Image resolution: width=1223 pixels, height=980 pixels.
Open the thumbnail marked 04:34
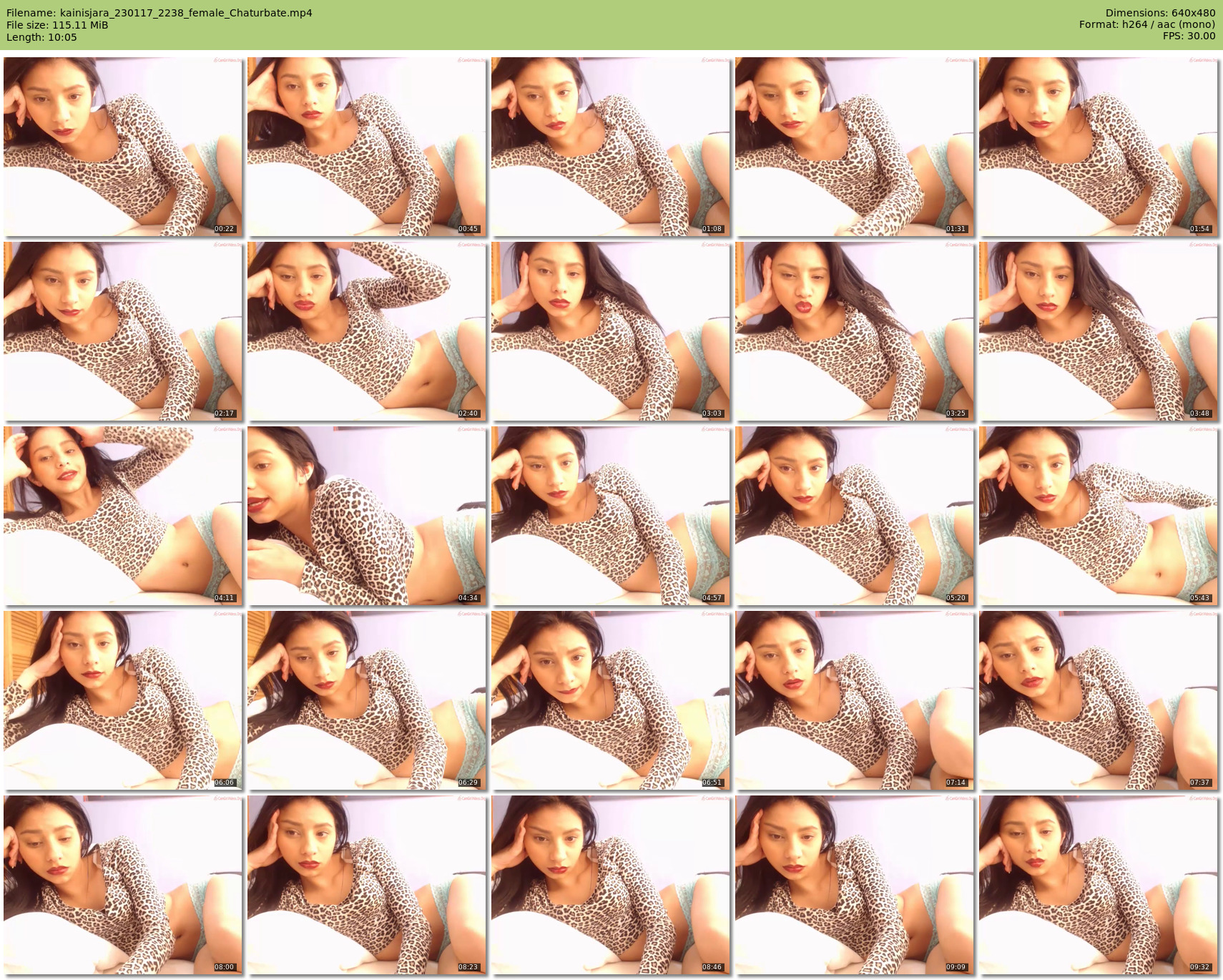pyautogui.click(x=367, y=516)
